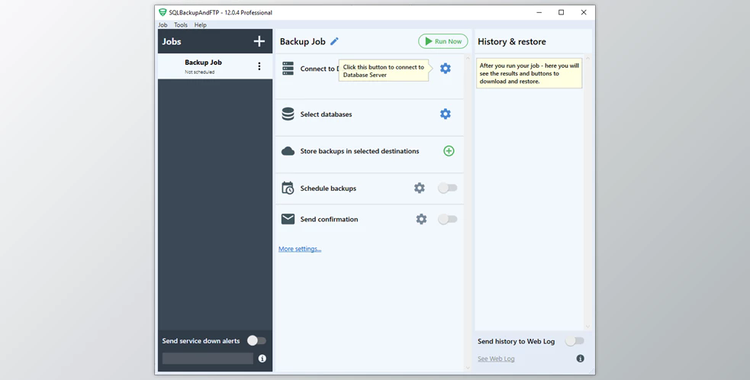Click the SQLBackupAndFTP shield title icon
This screenshot has width=750, height=380.
pyautogui.click(x=163, y=12)
